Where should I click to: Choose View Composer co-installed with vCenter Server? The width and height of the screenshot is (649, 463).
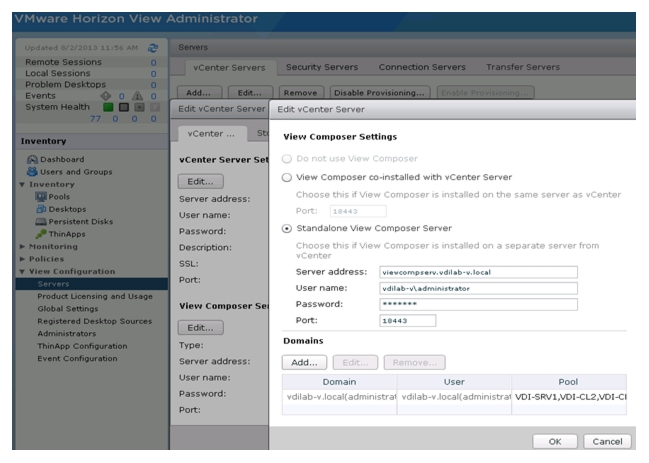pyautogui.click(x=286, y=178)
